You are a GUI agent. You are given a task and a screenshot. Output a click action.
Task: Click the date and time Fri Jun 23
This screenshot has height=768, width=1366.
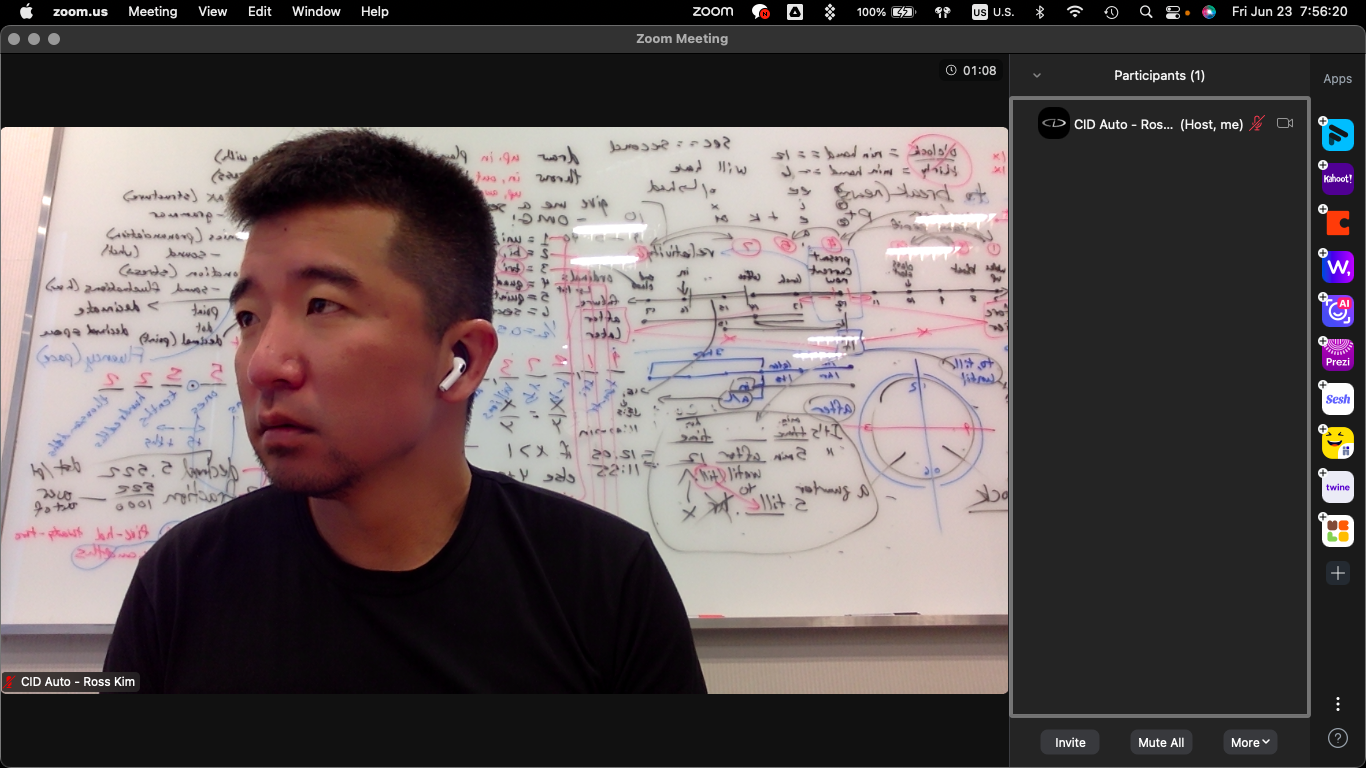point(1289,12)
